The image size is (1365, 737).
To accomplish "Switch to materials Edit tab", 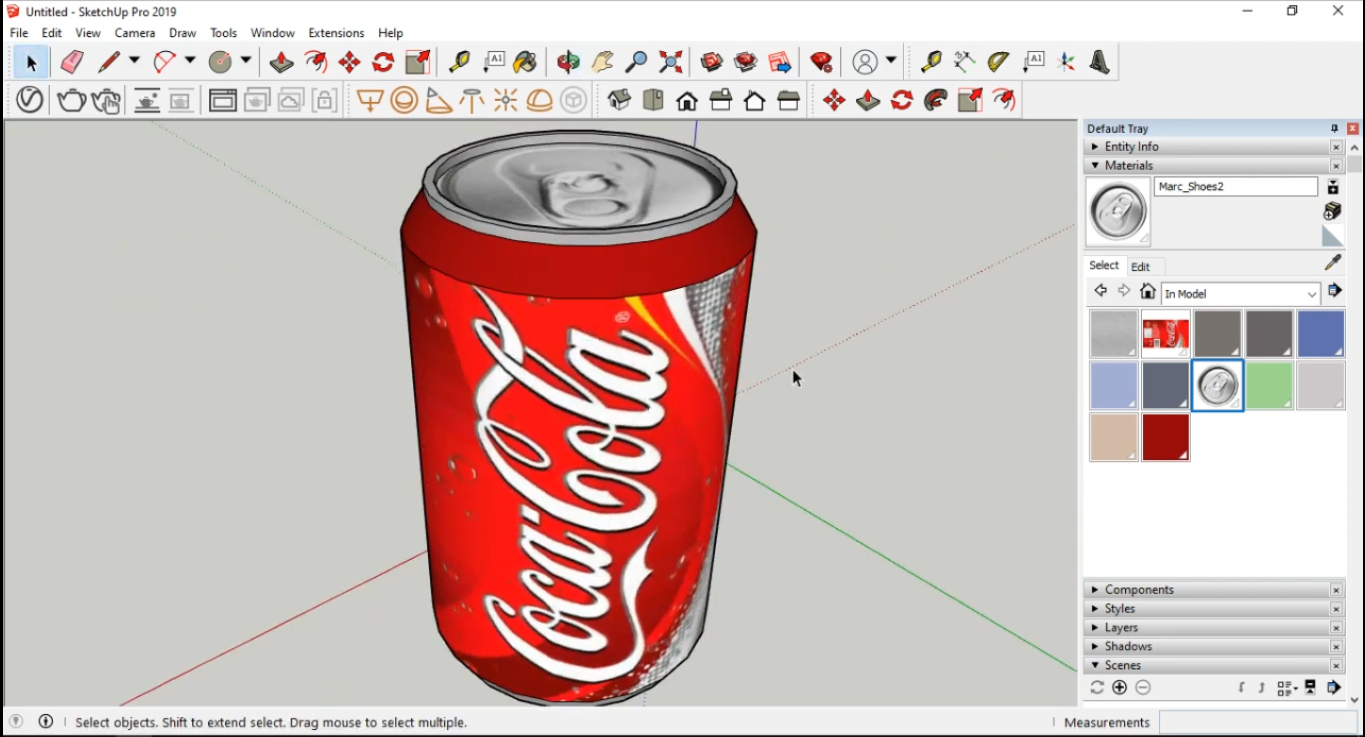I will pyautogui.click(x=1140, y=267).
